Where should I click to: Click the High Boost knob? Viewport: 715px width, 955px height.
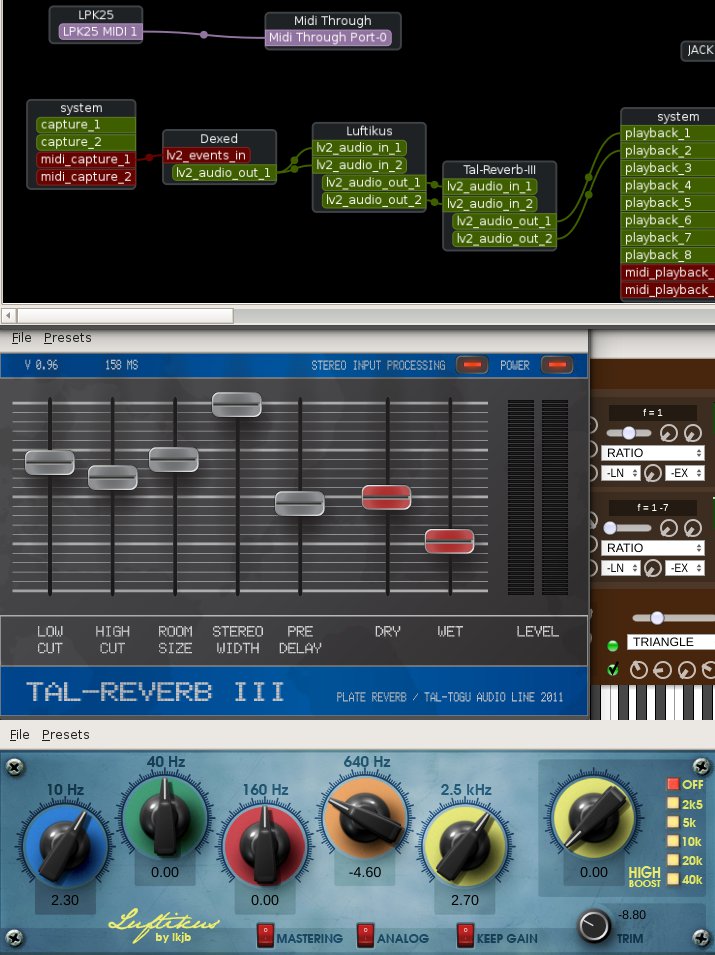593,814
